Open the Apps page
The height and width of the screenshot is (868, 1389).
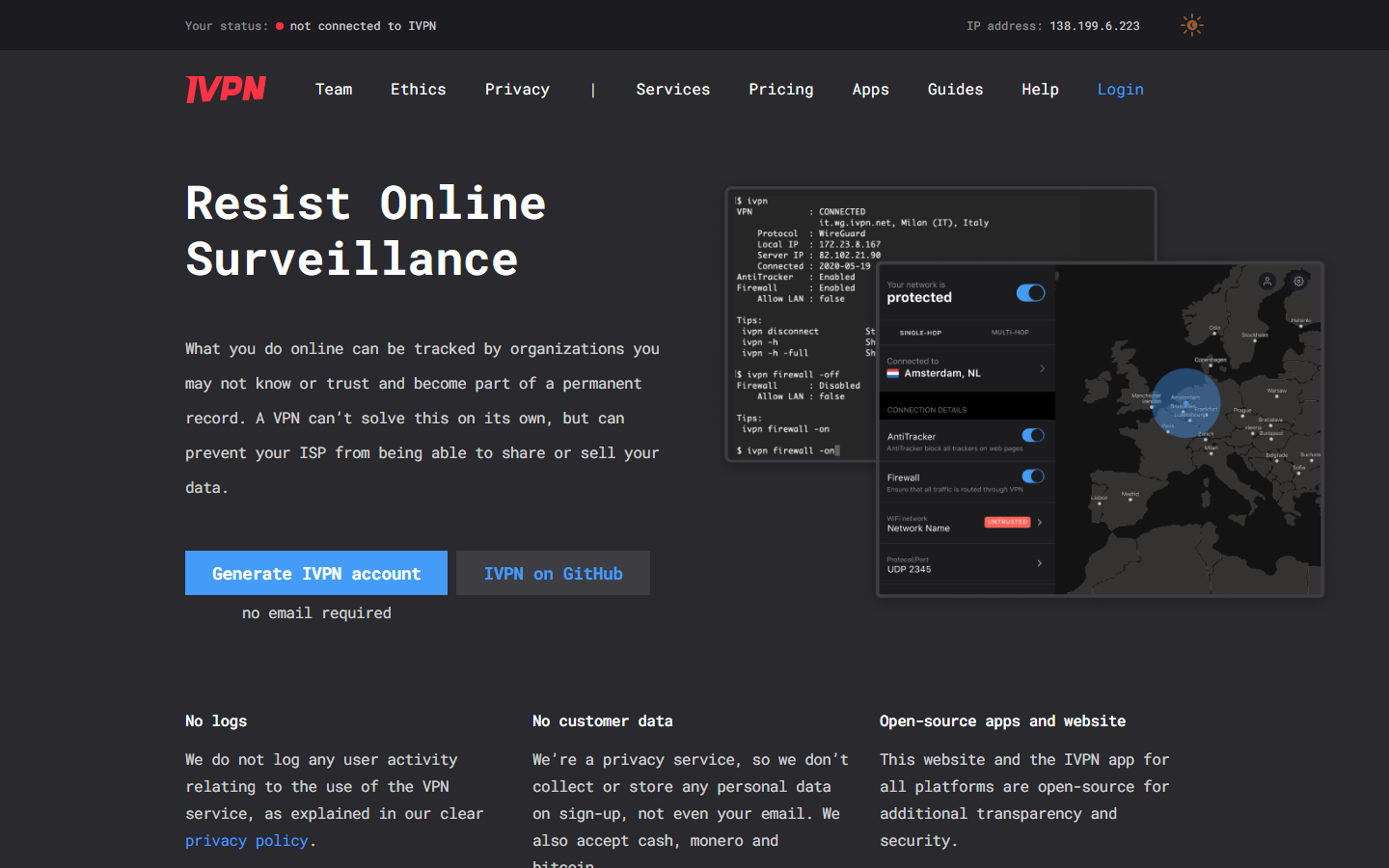(871, 89)
